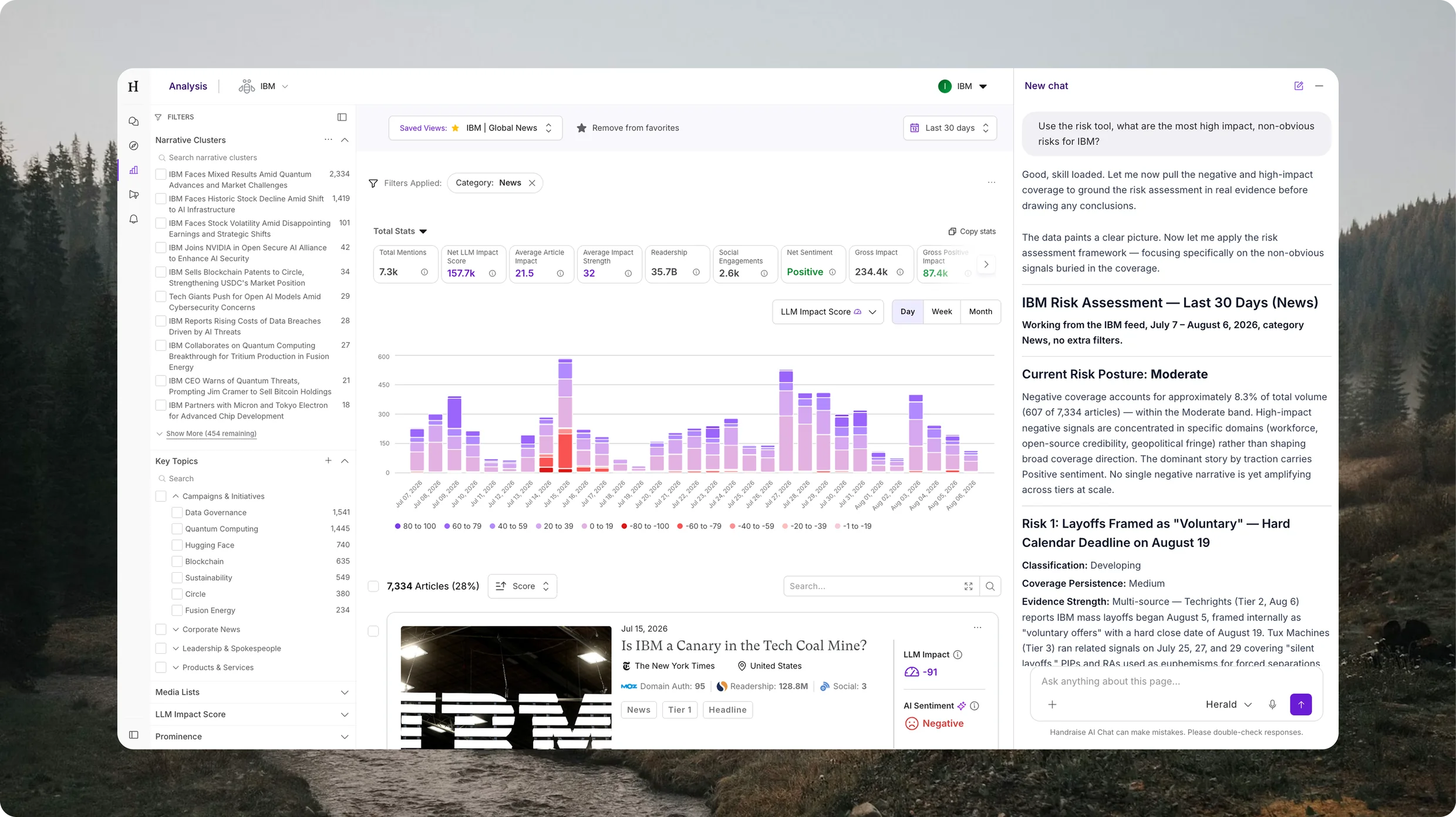Click Remove from favorites
Image resolution: width=1456 pixels, height=817 pixels.
click(628, 128)
